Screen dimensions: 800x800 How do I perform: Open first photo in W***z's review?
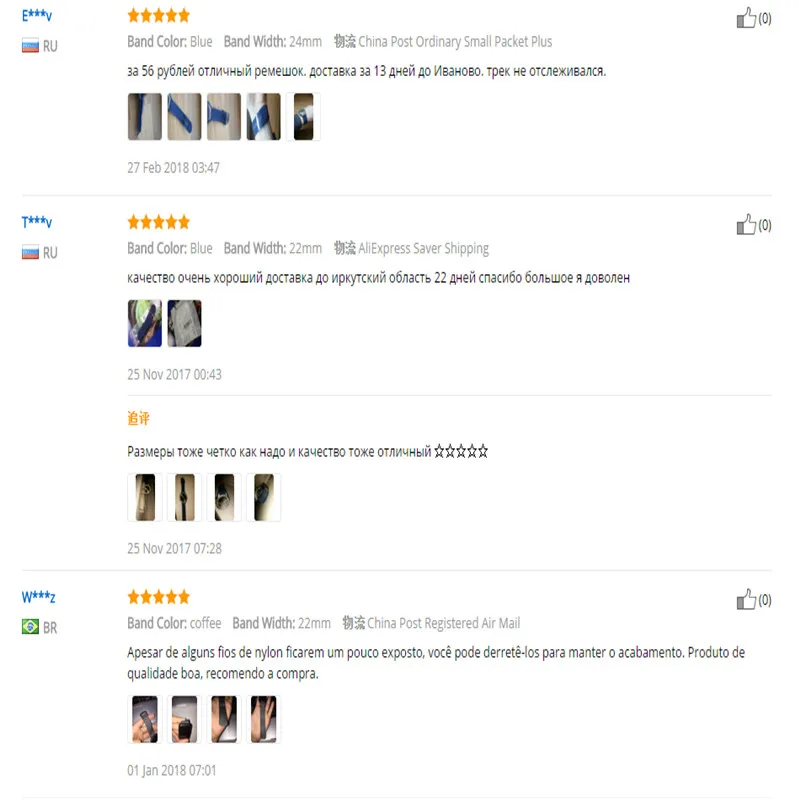[145, 719]
